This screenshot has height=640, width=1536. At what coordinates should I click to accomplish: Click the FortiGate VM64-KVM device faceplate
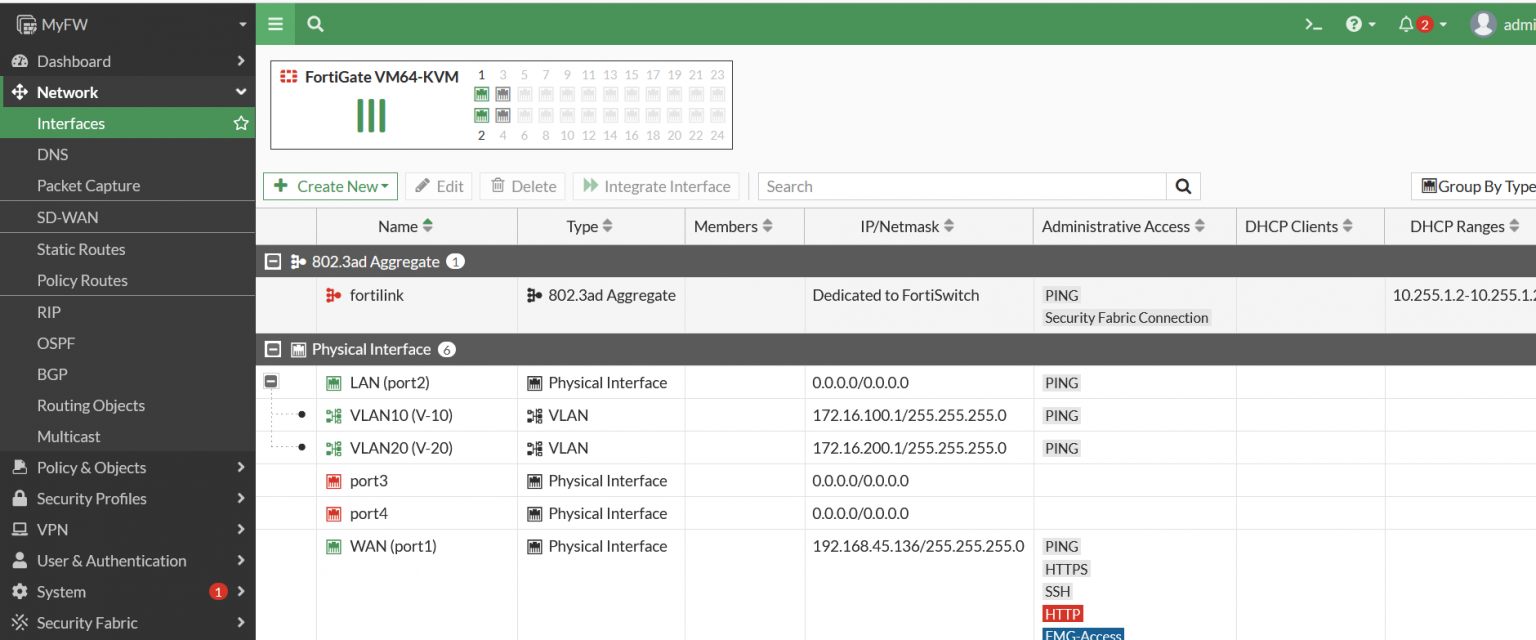coord(500,104)
